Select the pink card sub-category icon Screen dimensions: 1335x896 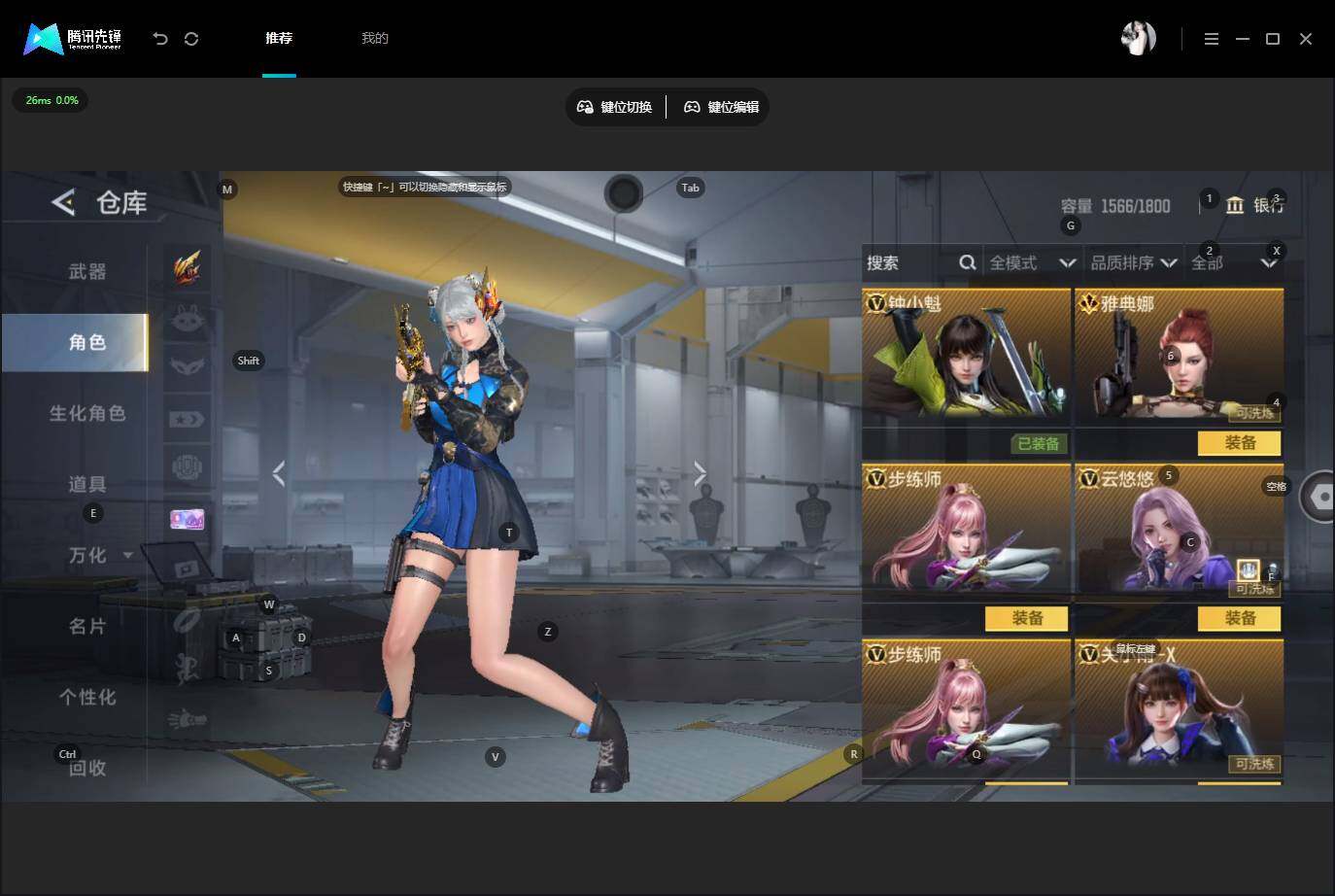click(x=188, y=519)
